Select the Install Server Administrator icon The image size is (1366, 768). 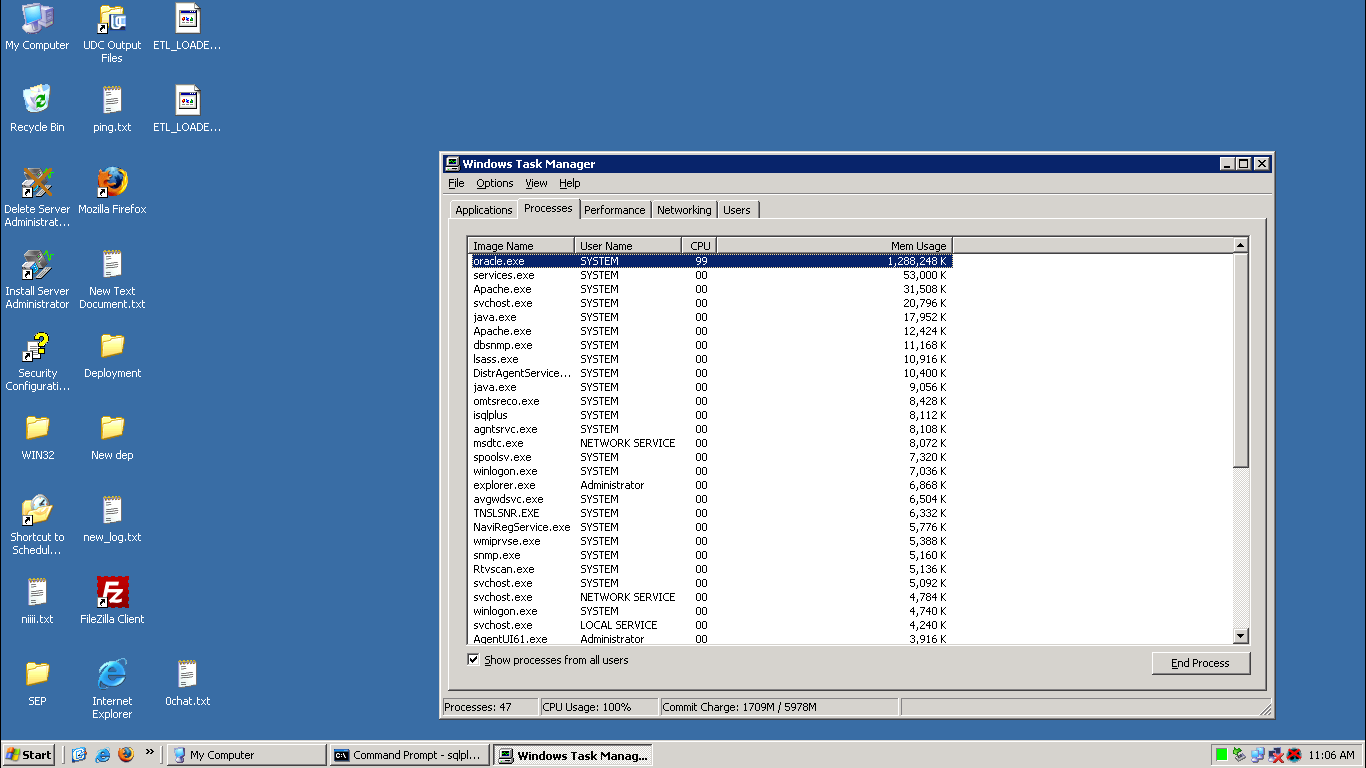coord(37,265)
